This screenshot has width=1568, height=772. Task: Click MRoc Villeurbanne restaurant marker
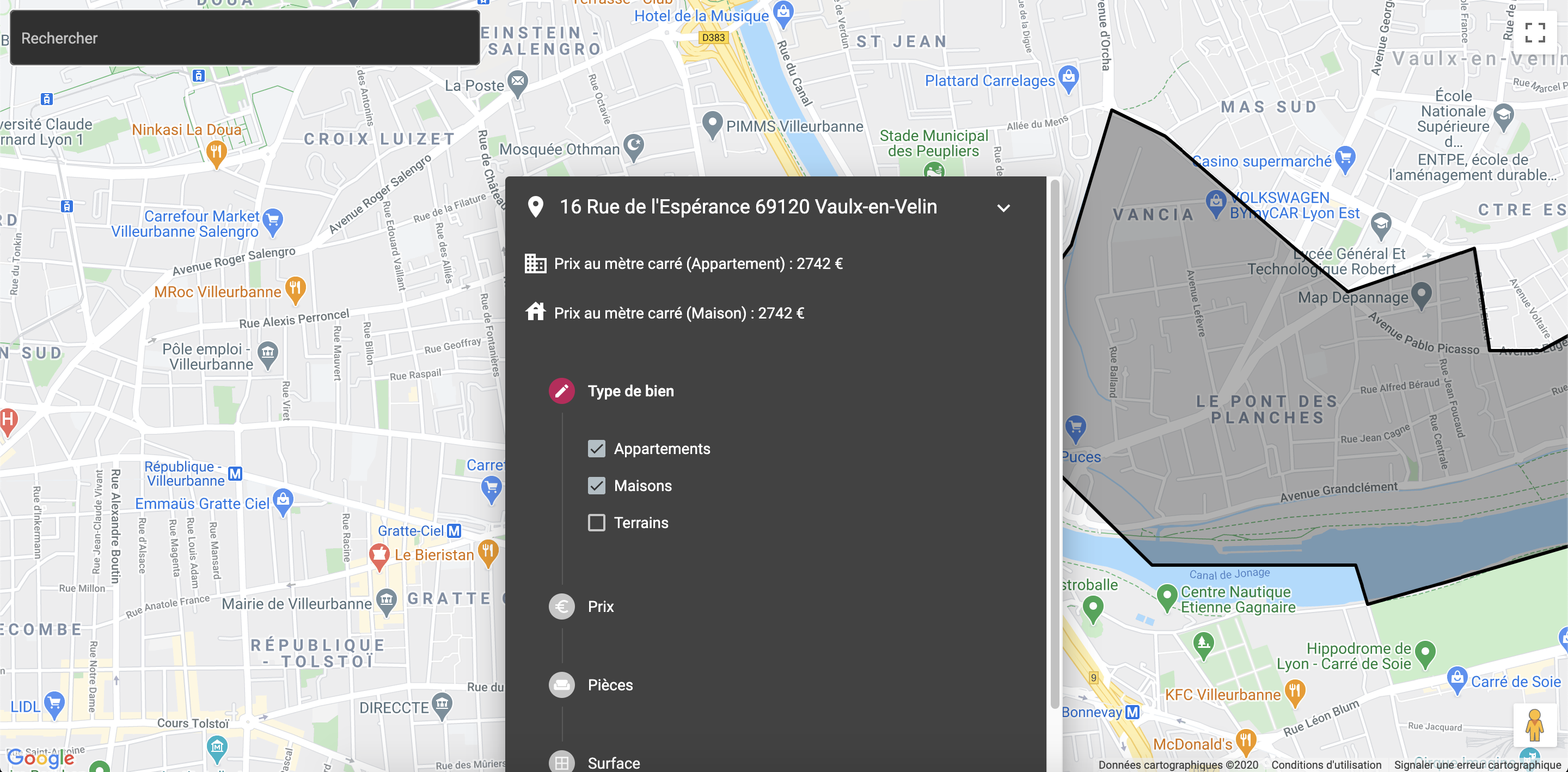(295, 289)
